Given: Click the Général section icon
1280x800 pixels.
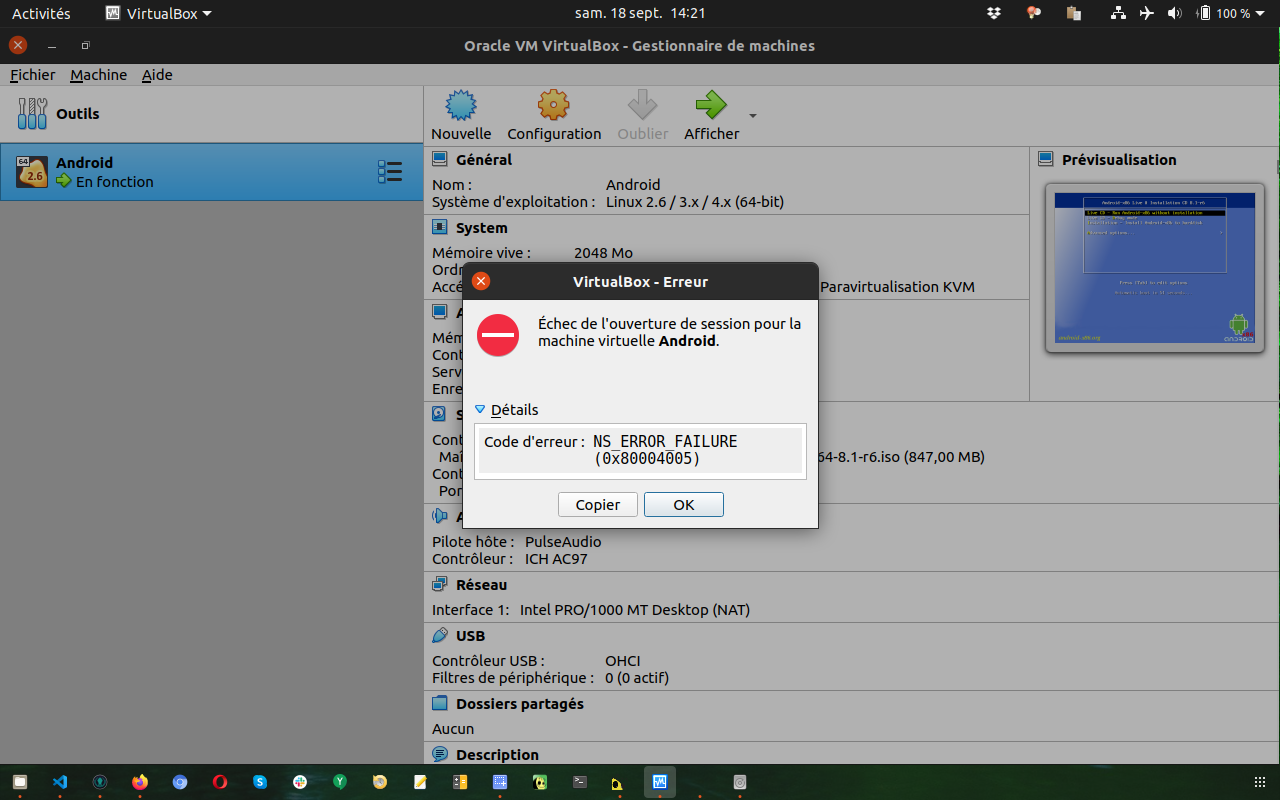Looking at the screenshot, I should pos(439,159).
